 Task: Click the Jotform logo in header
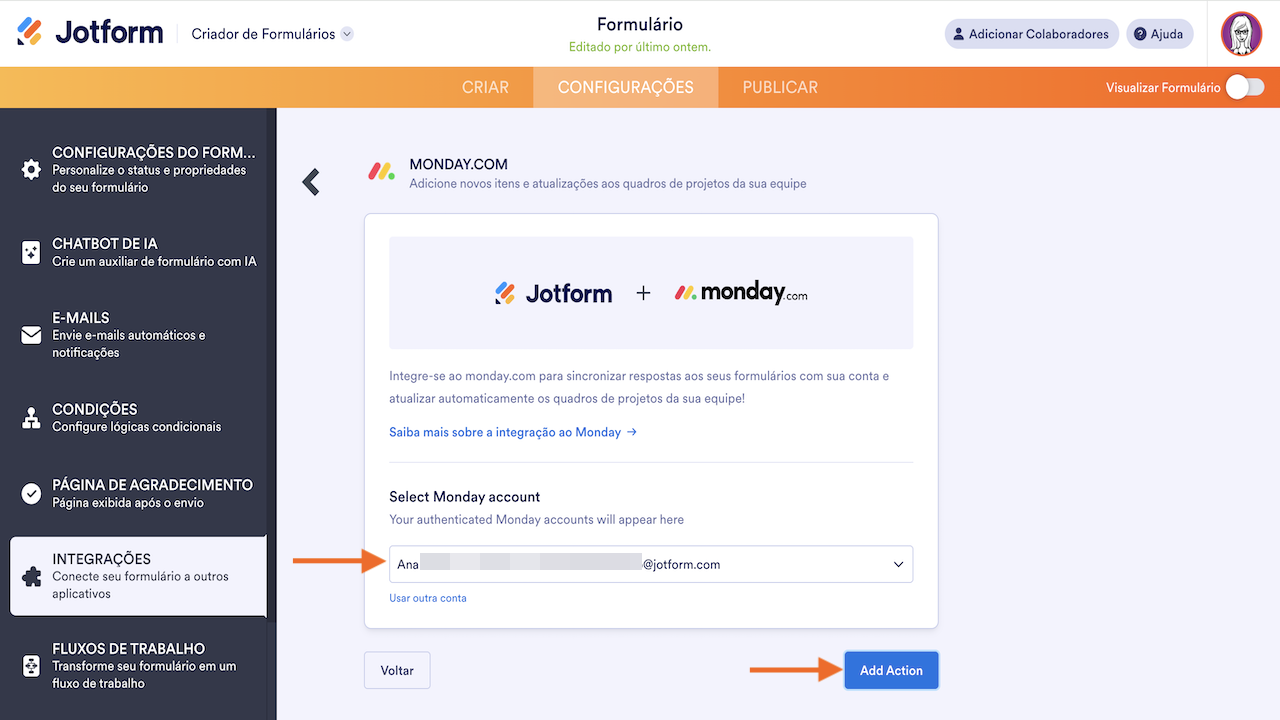point(90,33)
